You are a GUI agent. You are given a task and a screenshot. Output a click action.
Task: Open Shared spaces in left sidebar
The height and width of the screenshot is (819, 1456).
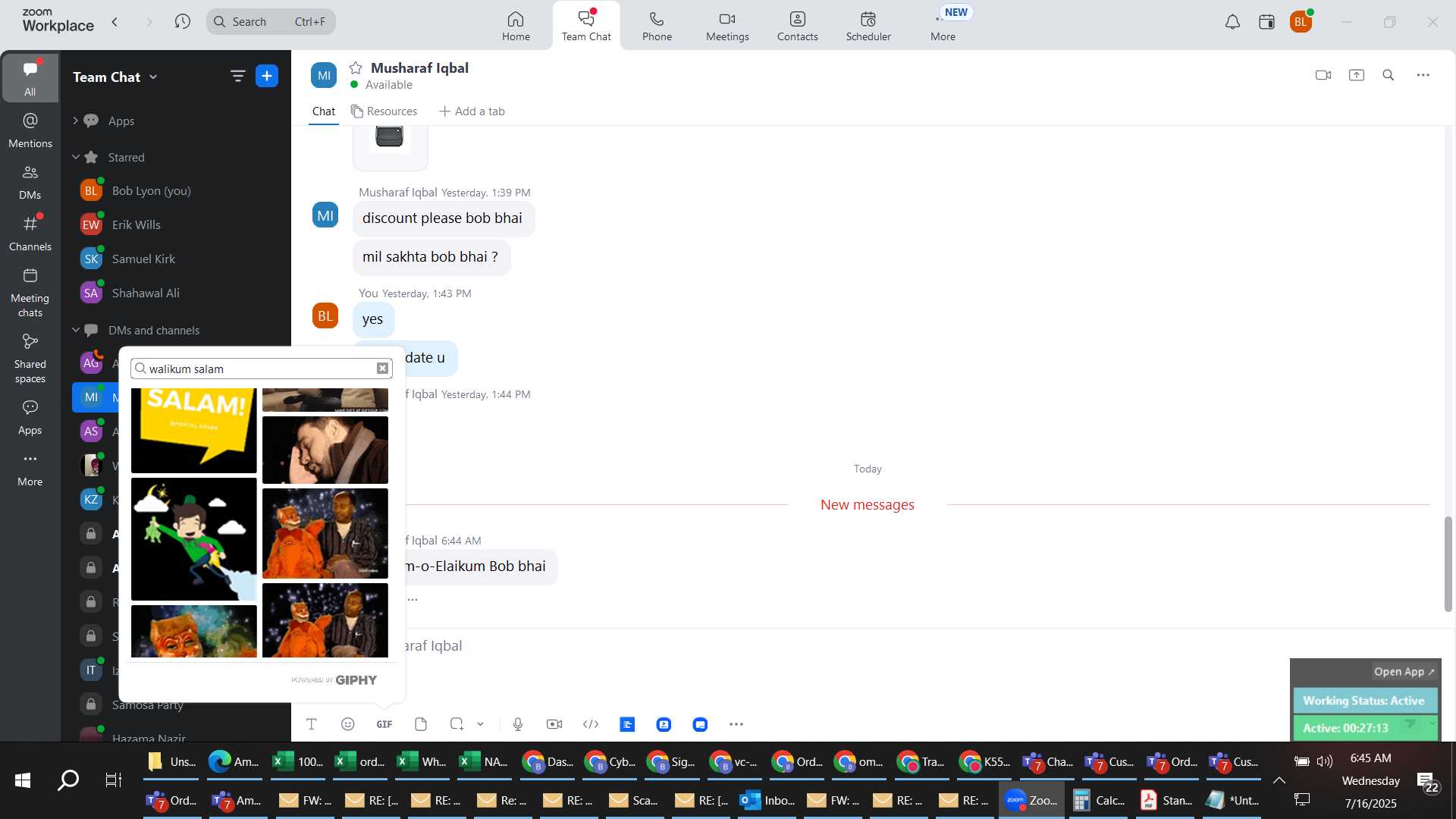[30, 359]
